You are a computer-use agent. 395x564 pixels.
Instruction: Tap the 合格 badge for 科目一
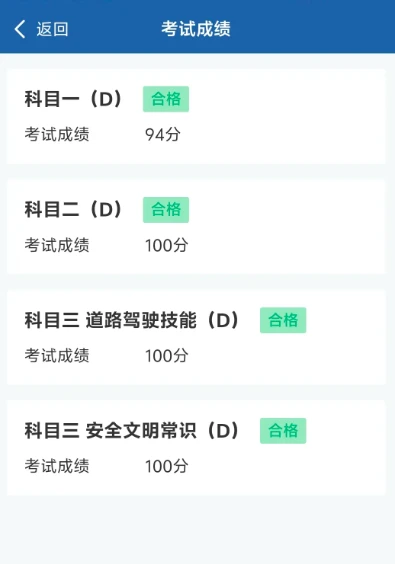point(166,99)
